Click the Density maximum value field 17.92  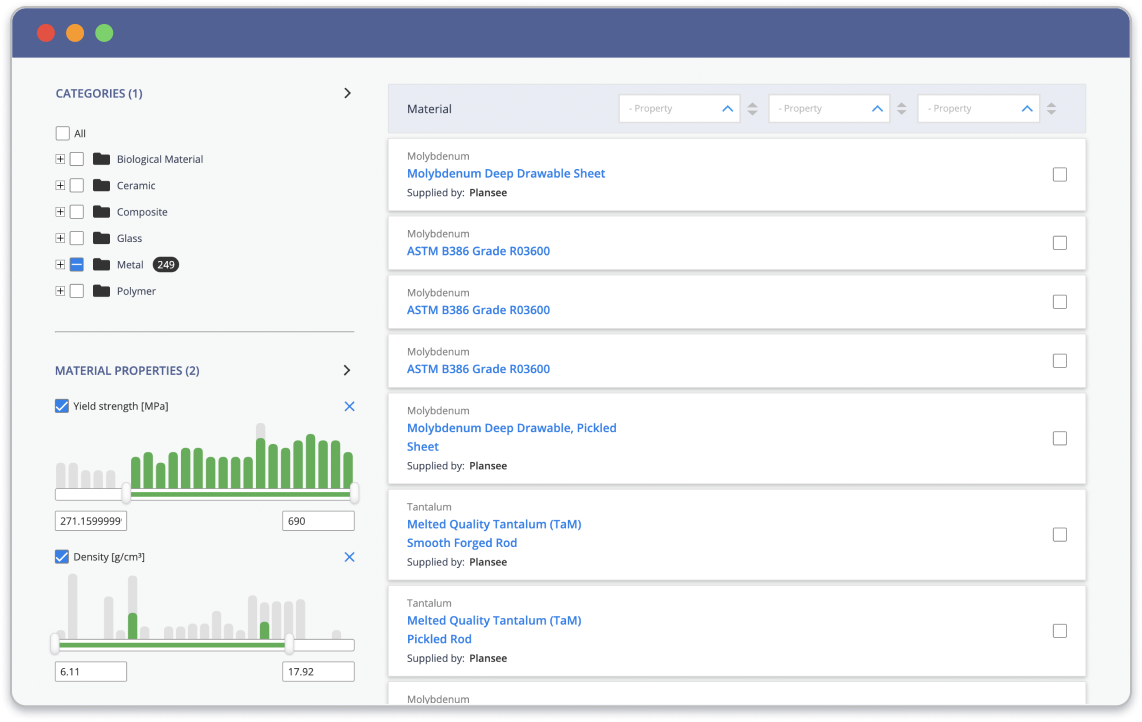(x=318, y=671)
